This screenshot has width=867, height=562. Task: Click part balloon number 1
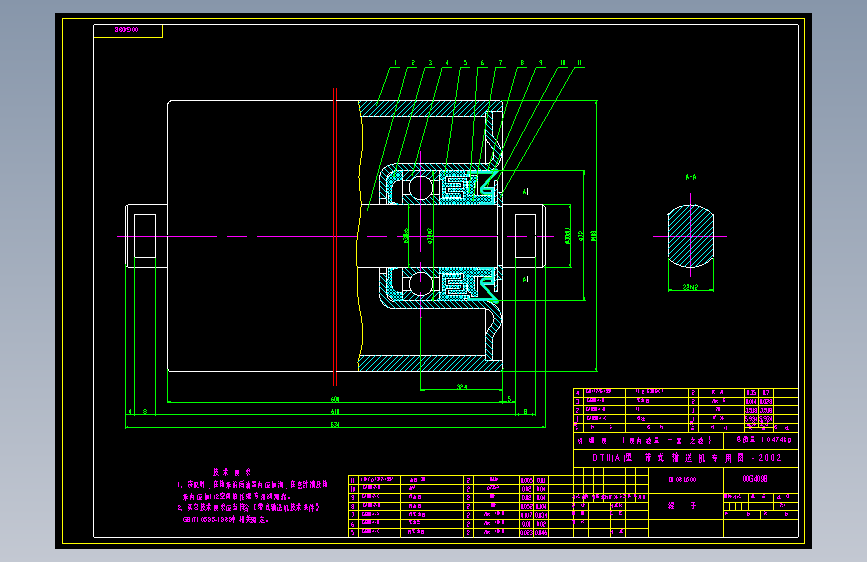pyautogui.click(x=395, y=63)
